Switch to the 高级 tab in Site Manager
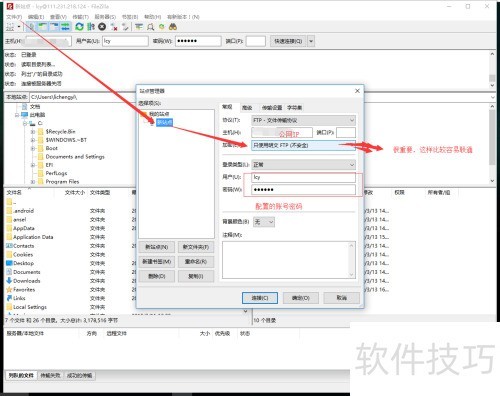The height and width of the screenshot is (396, 500). coord(247,107)
